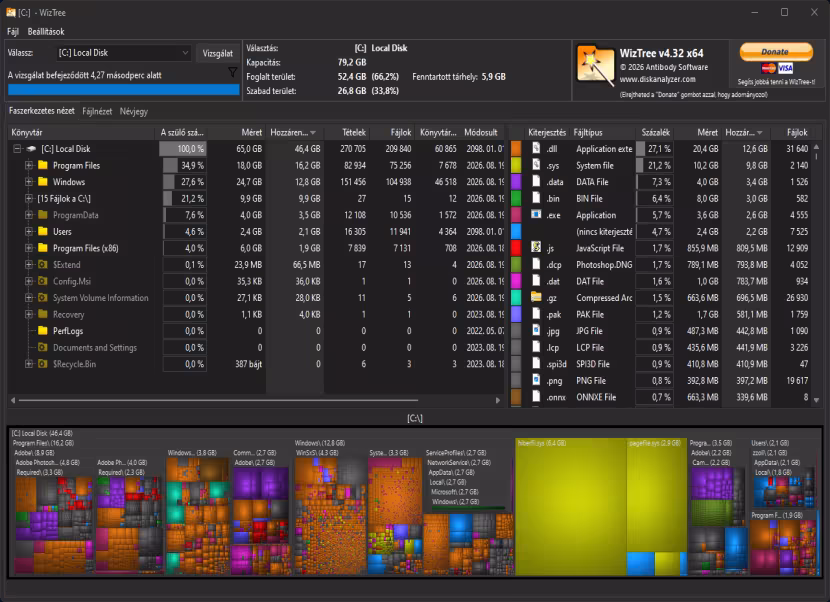Click the Windows folder icon

(43, 182)
